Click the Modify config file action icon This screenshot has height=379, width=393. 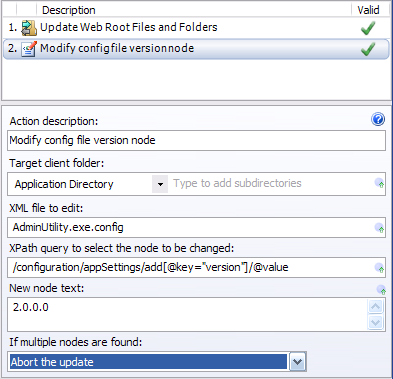pos(29,49)
